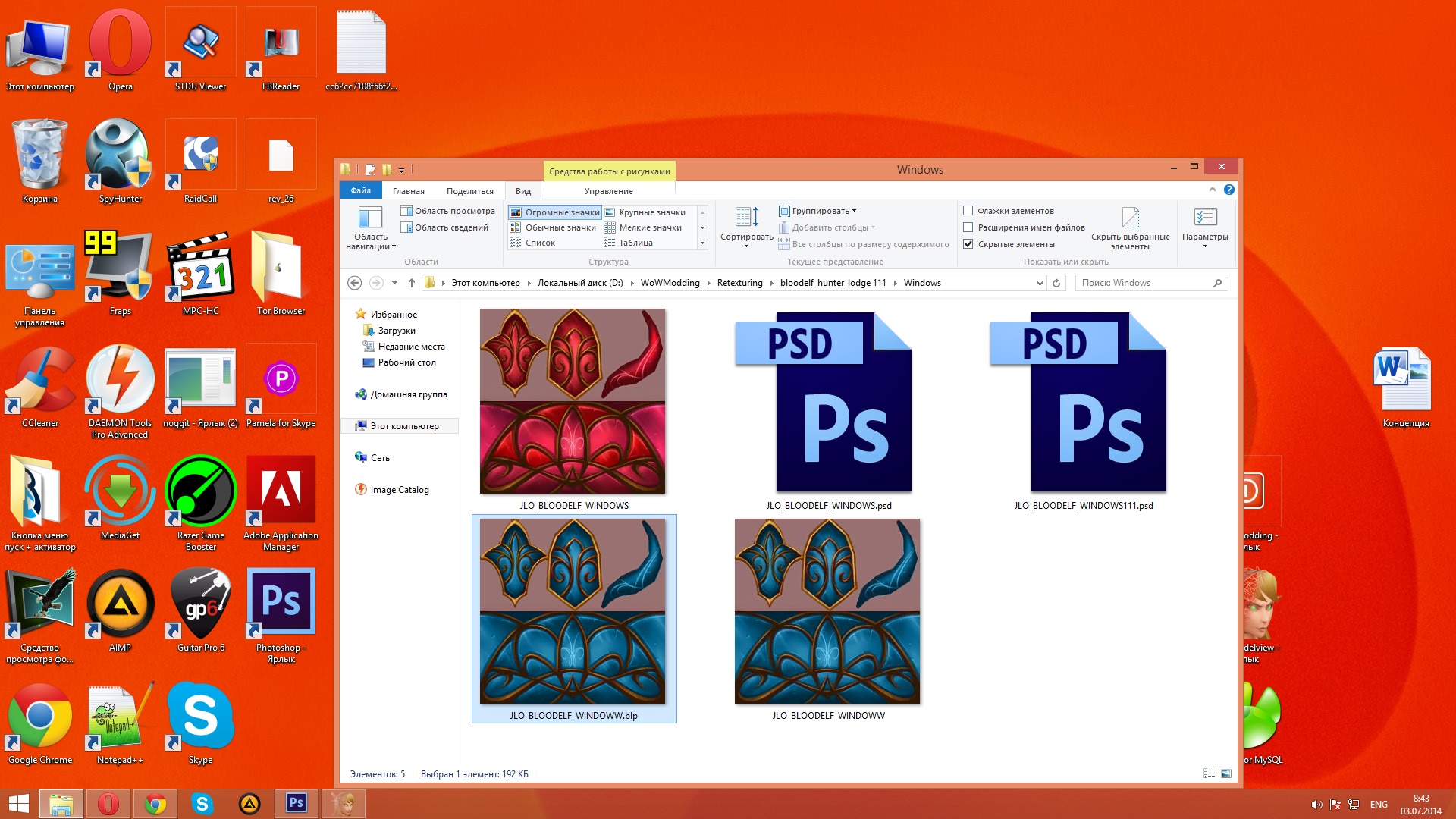Select Крупные значки view layout
The width and height of the screenshot is (1456, 819).
coord(645,212)
